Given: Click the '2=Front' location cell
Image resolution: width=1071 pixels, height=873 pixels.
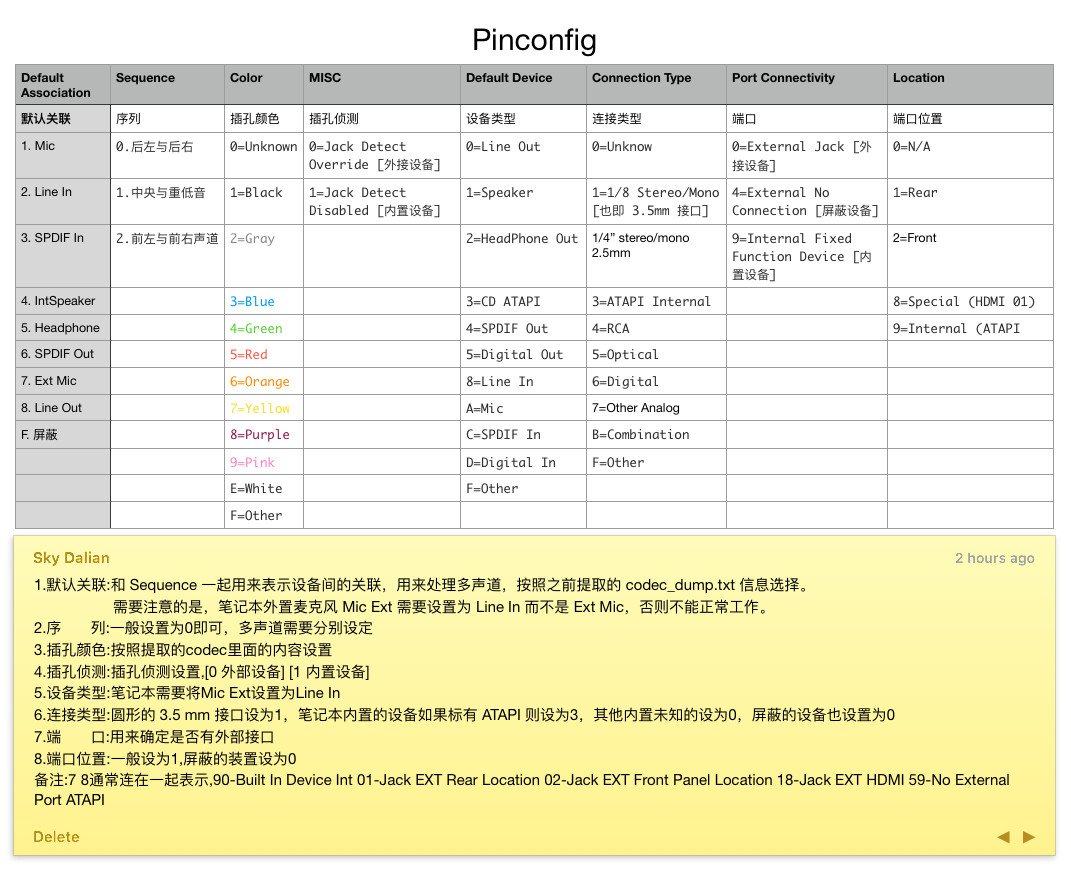Looking at the screenshot, I should tap(971, 256).
